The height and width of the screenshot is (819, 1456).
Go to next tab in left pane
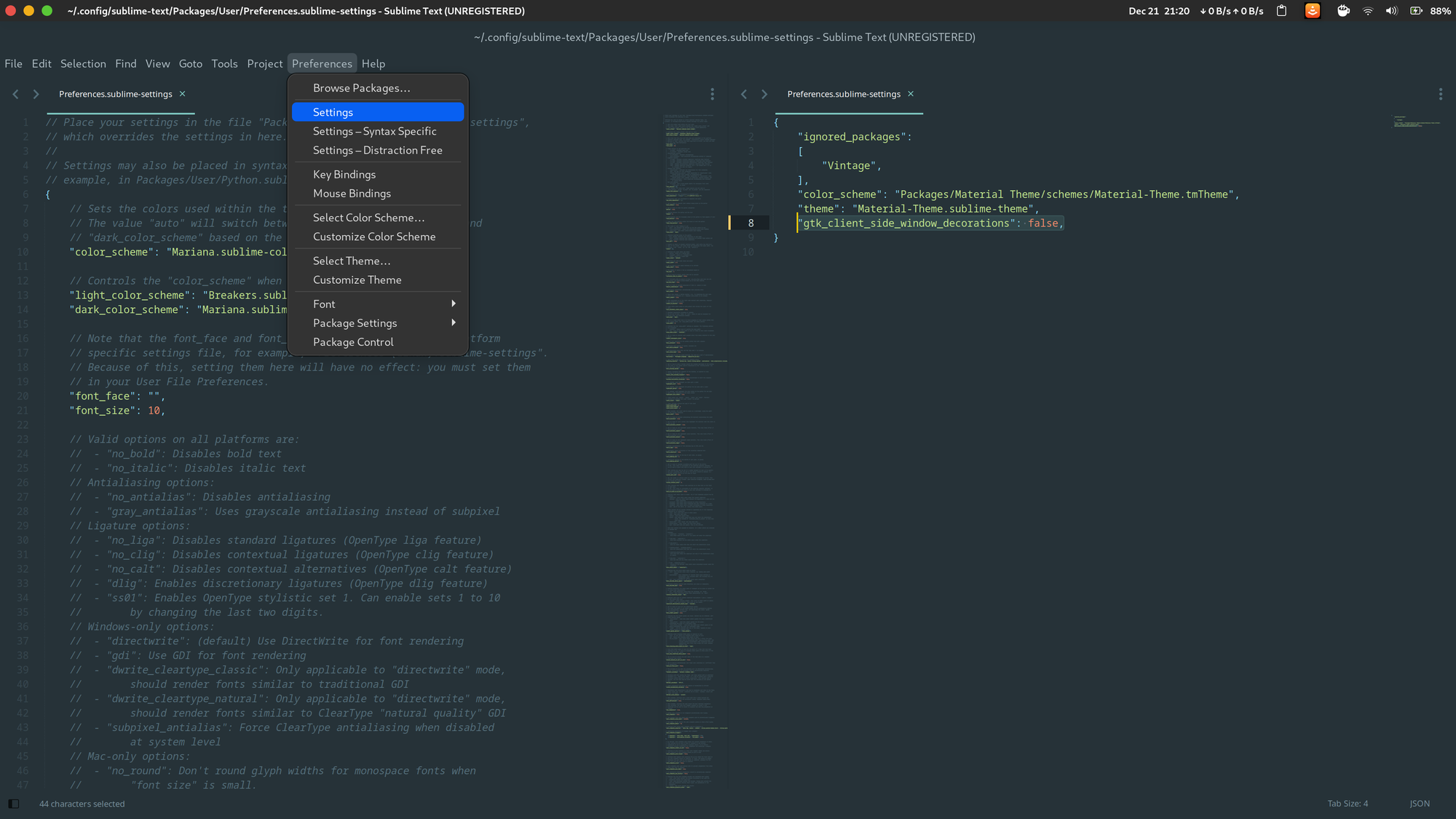point(36,94)
